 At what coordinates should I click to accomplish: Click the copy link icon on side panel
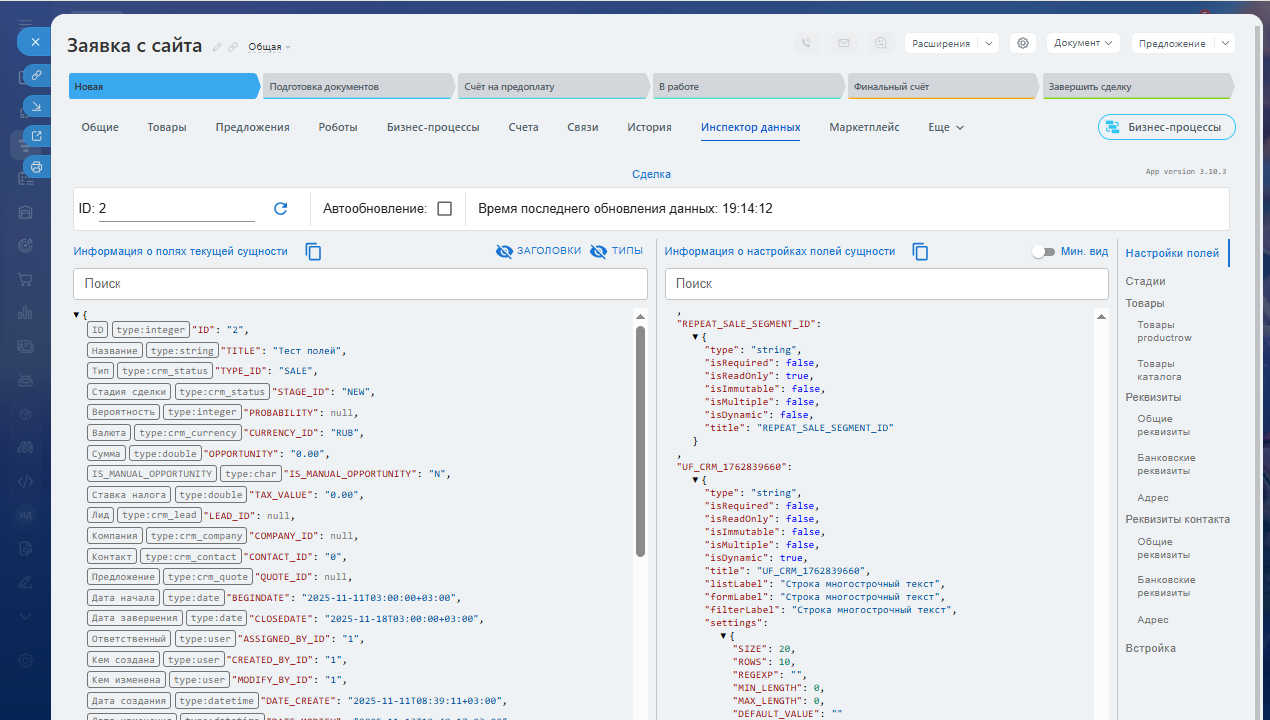(36, 75)
